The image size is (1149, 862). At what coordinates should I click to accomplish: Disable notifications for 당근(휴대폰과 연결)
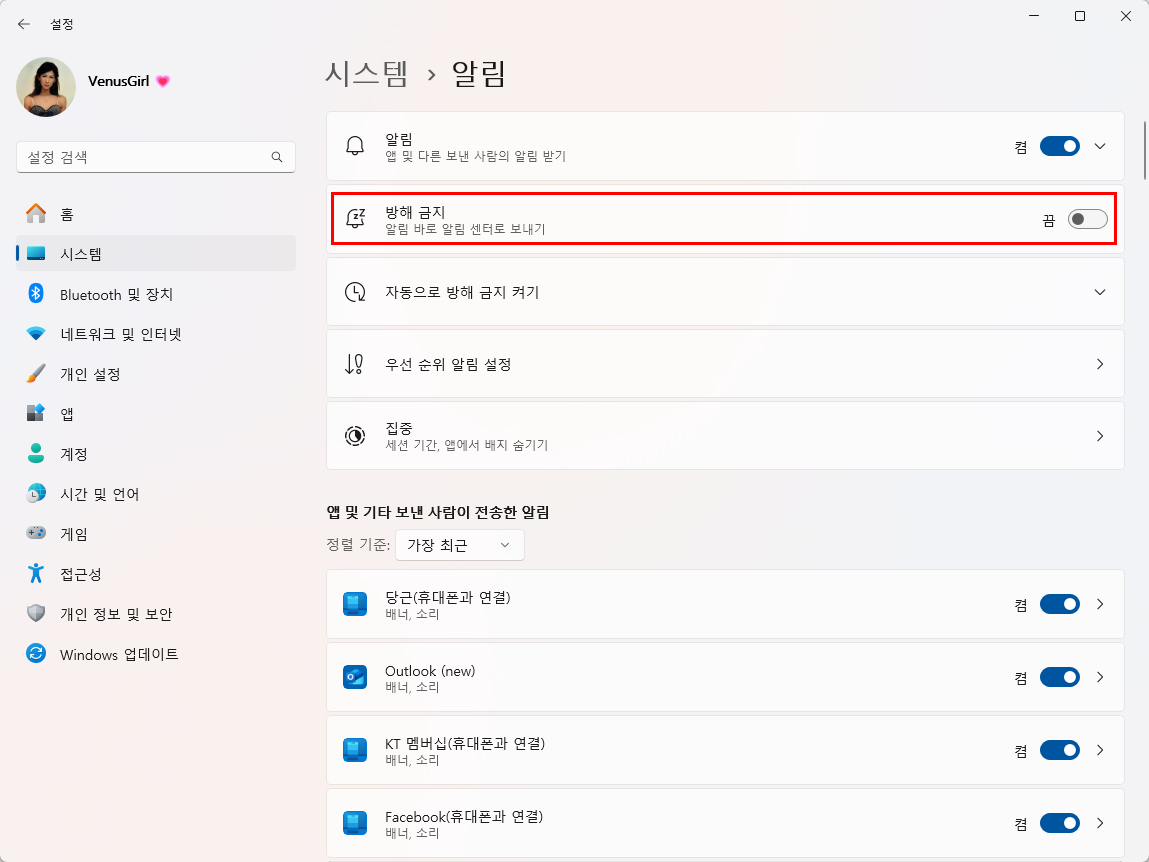coord(1060,604)
